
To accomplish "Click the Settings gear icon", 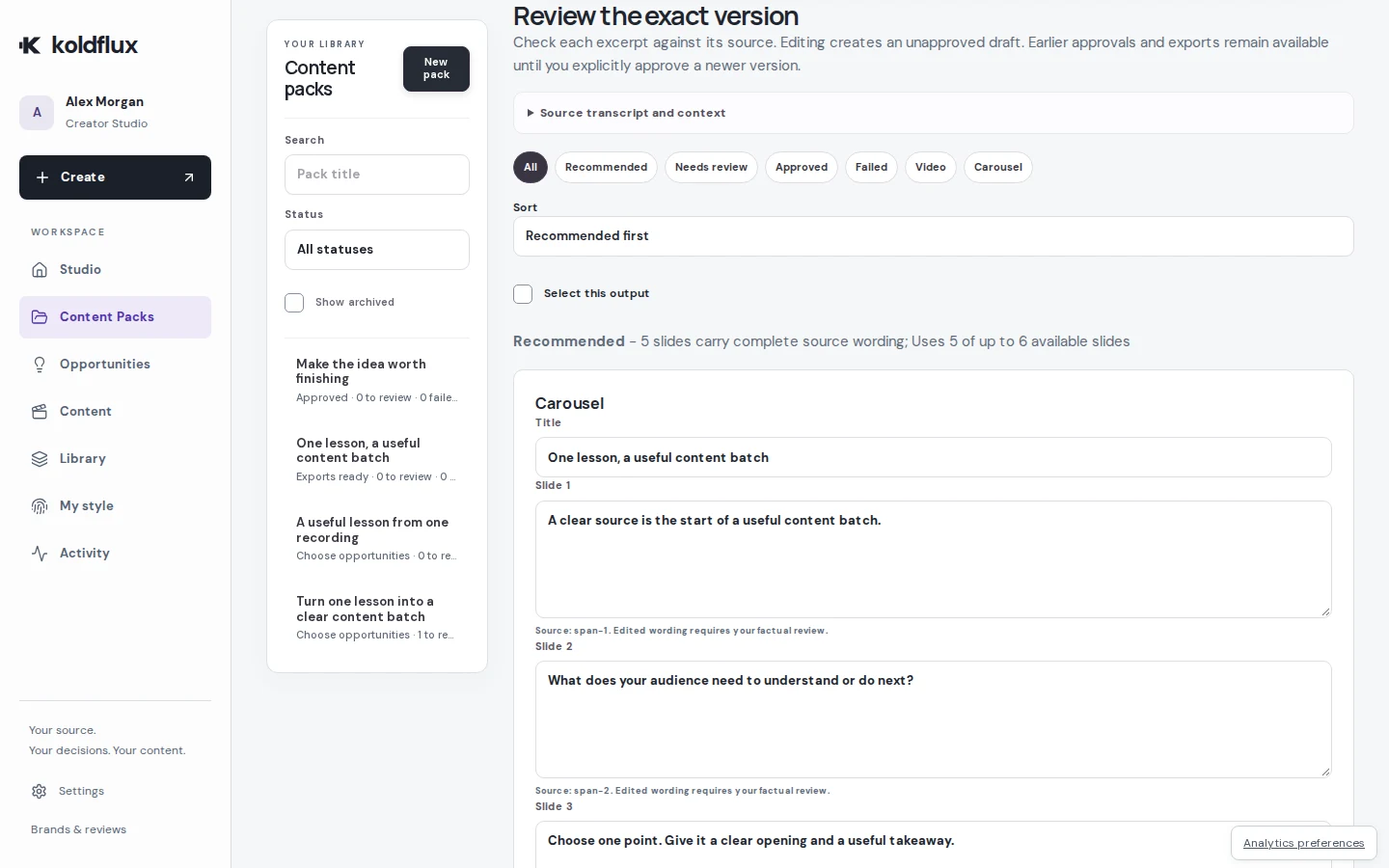I will click(39, 791).
